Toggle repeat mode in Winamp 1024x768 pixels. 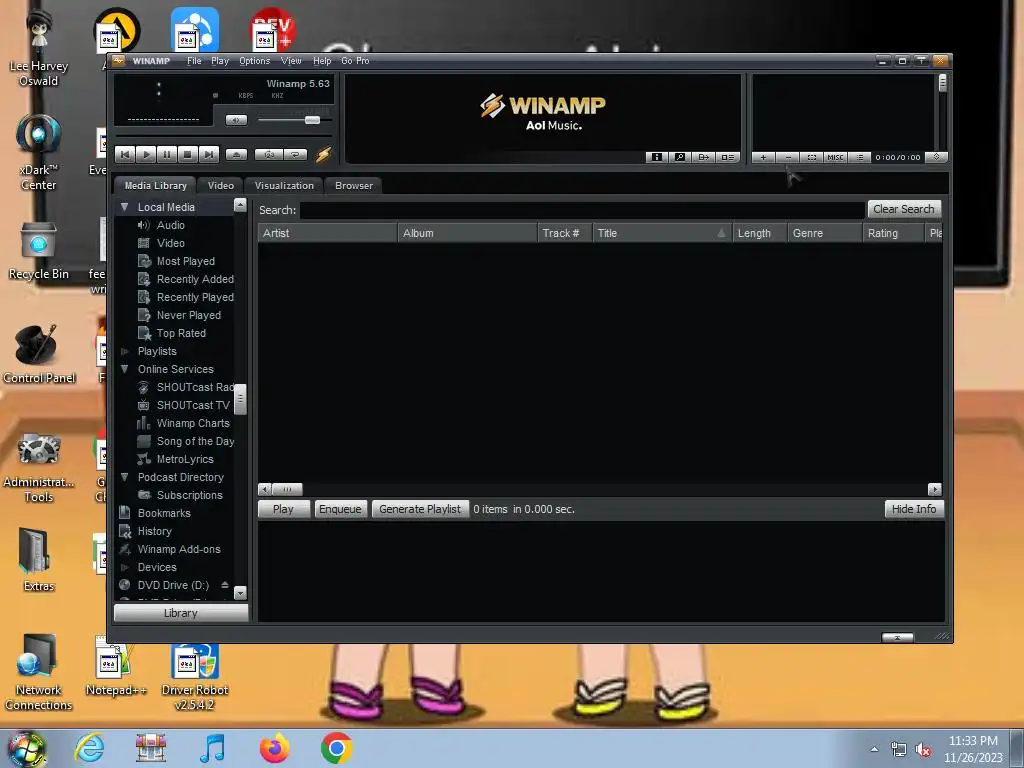pos(295,155)
